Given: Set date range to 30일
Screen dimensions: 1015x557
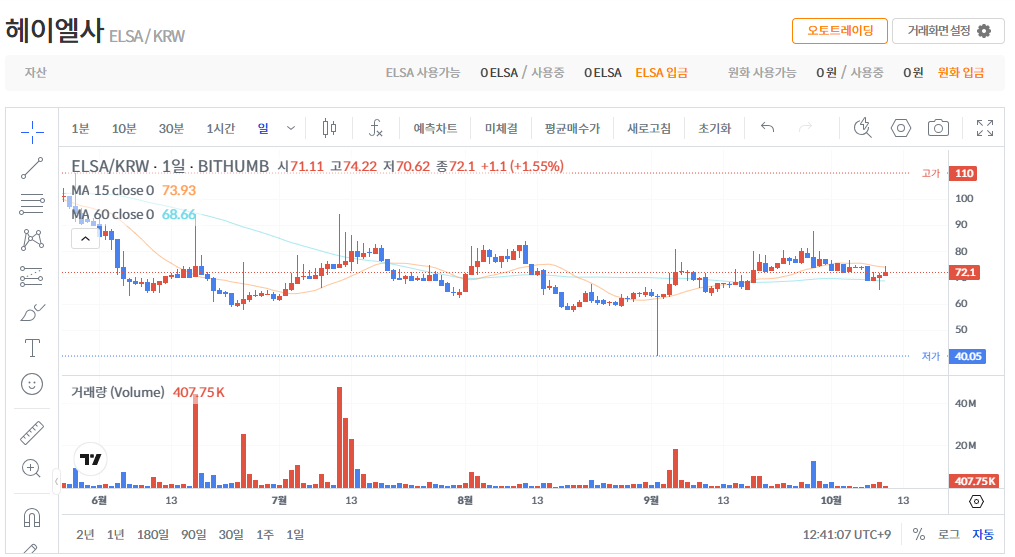Looking at the screenshot, I should point(231,534).
